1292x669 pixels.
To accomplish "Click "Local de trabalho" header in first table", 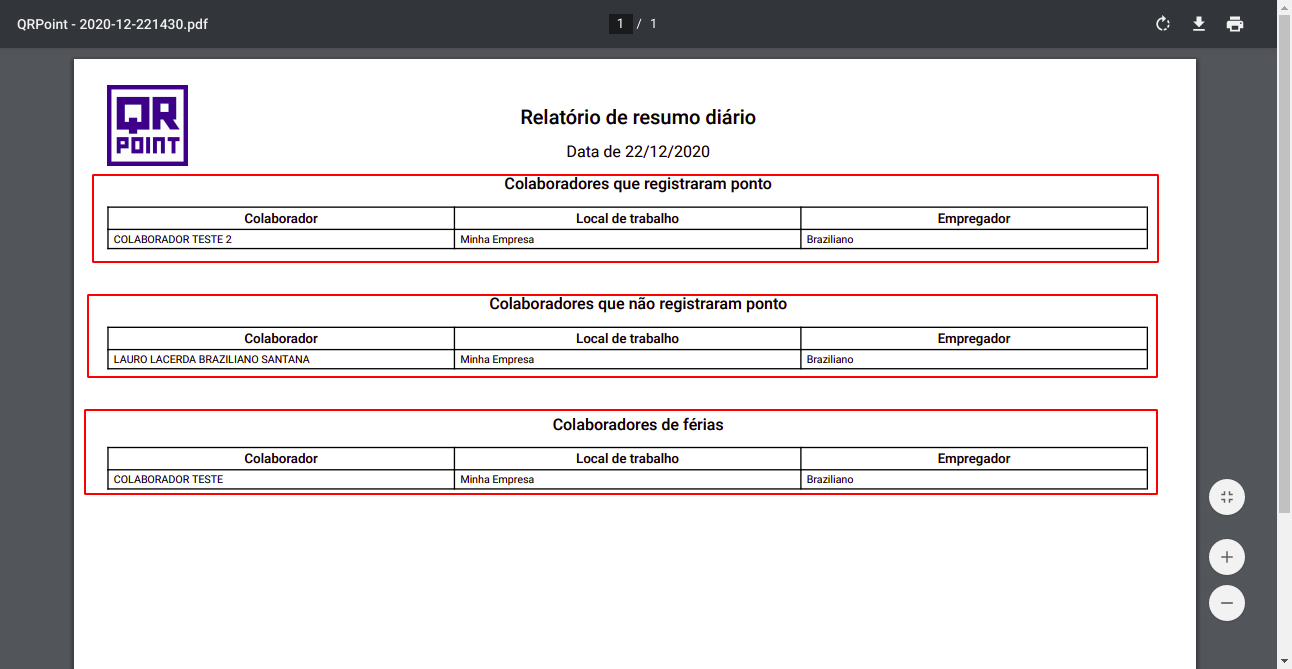I will [x=627, y=218].
